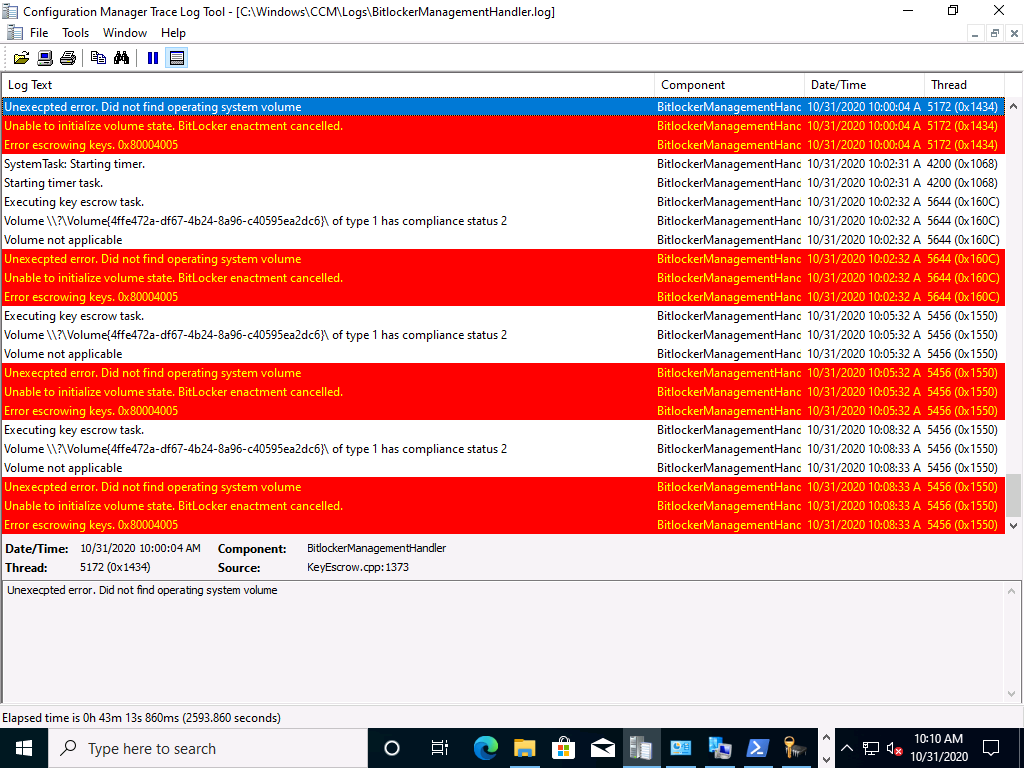The height and width of the screenshot is (768, 1024).
Task: Click the Trace Log Tool title bar icon
Action: 10,11
